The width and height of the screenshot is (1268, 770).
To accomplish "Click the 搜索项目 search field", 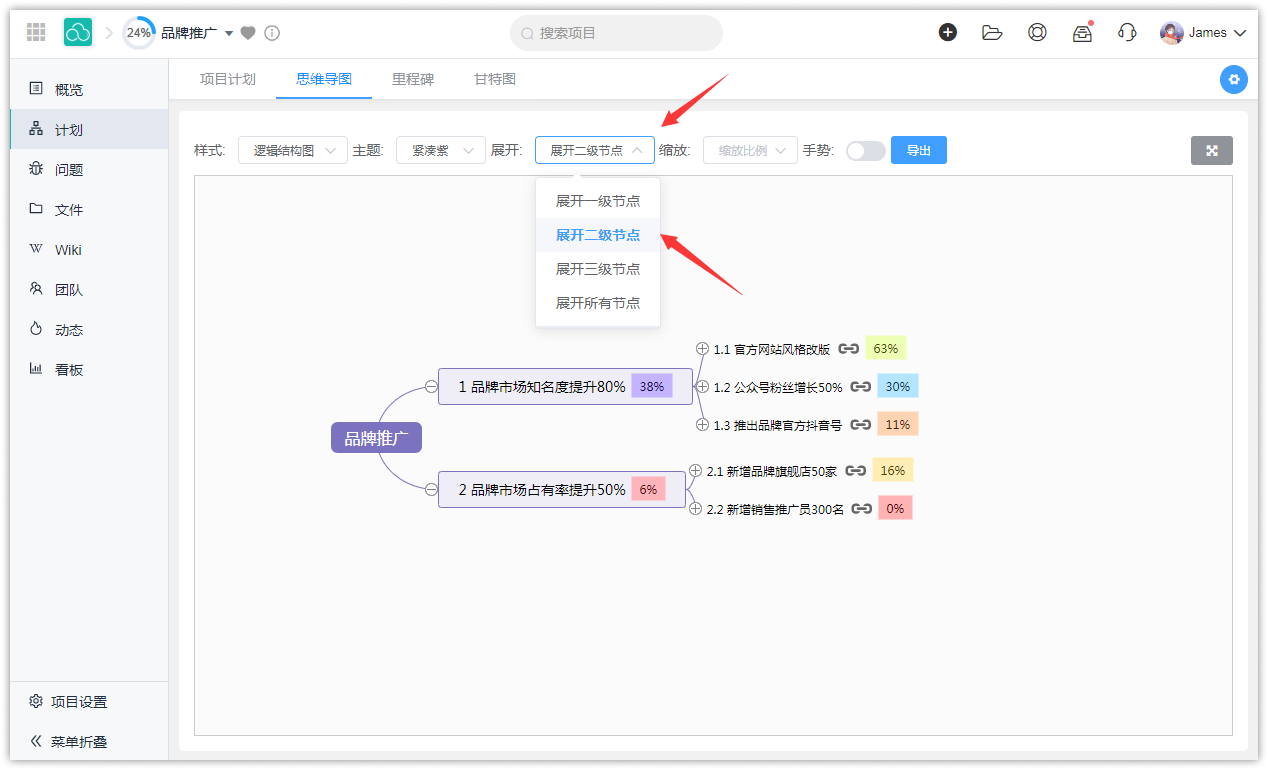I will (x=616, y=33).
